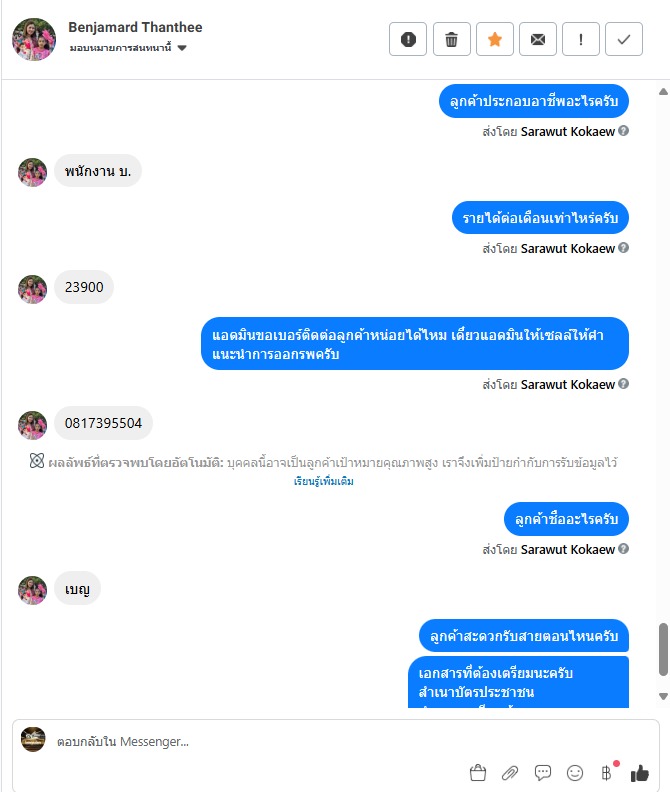Send a thumbs-up like
The height and width of the screenshot is (792, 670).
coord(640,772)
